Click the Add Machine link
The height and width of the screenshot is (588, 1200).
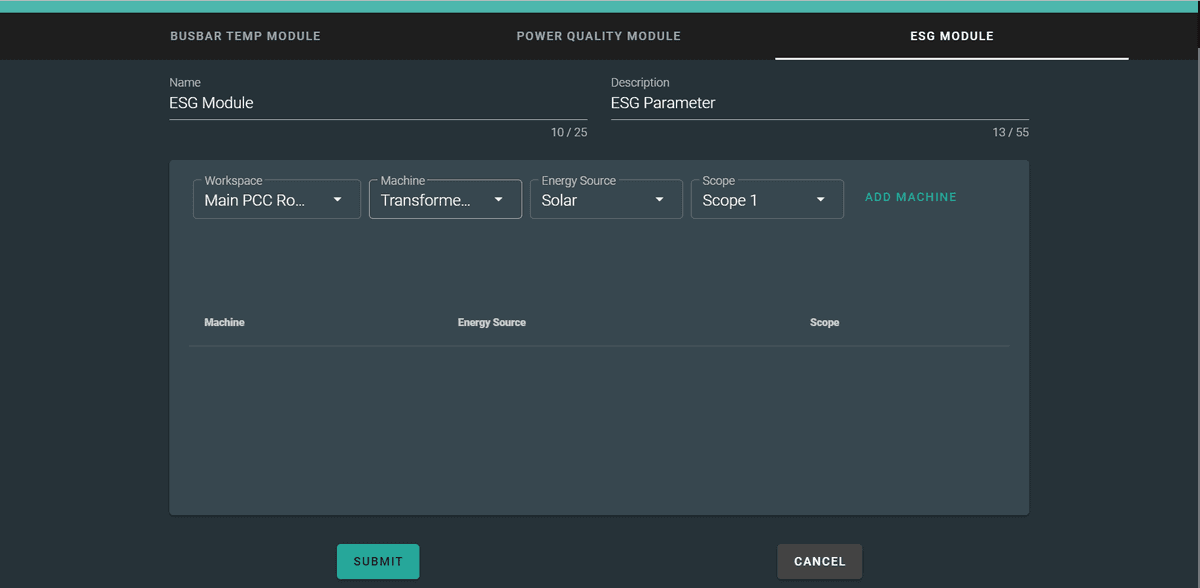910,197
